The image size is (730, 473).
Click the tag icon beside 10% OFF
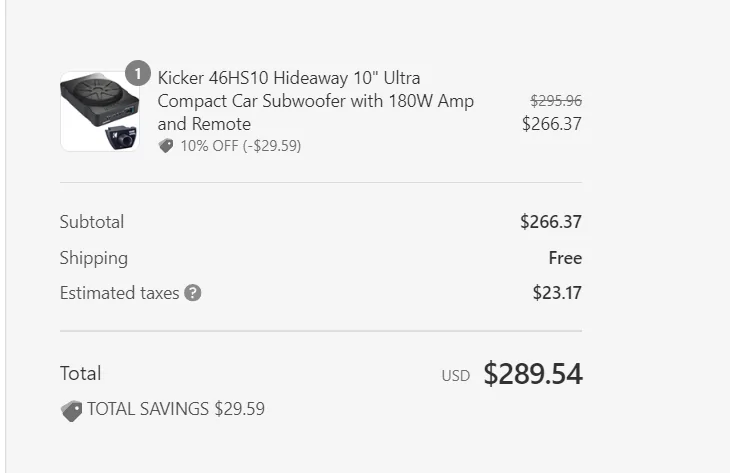[166, 146]
